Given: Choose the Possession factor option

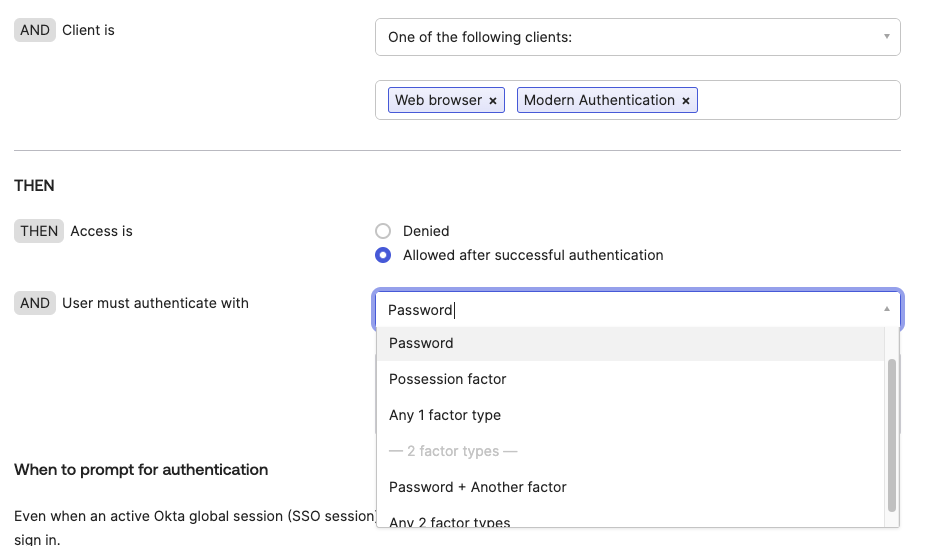Looking at the screenshot, I should click(x=447, y=379).
